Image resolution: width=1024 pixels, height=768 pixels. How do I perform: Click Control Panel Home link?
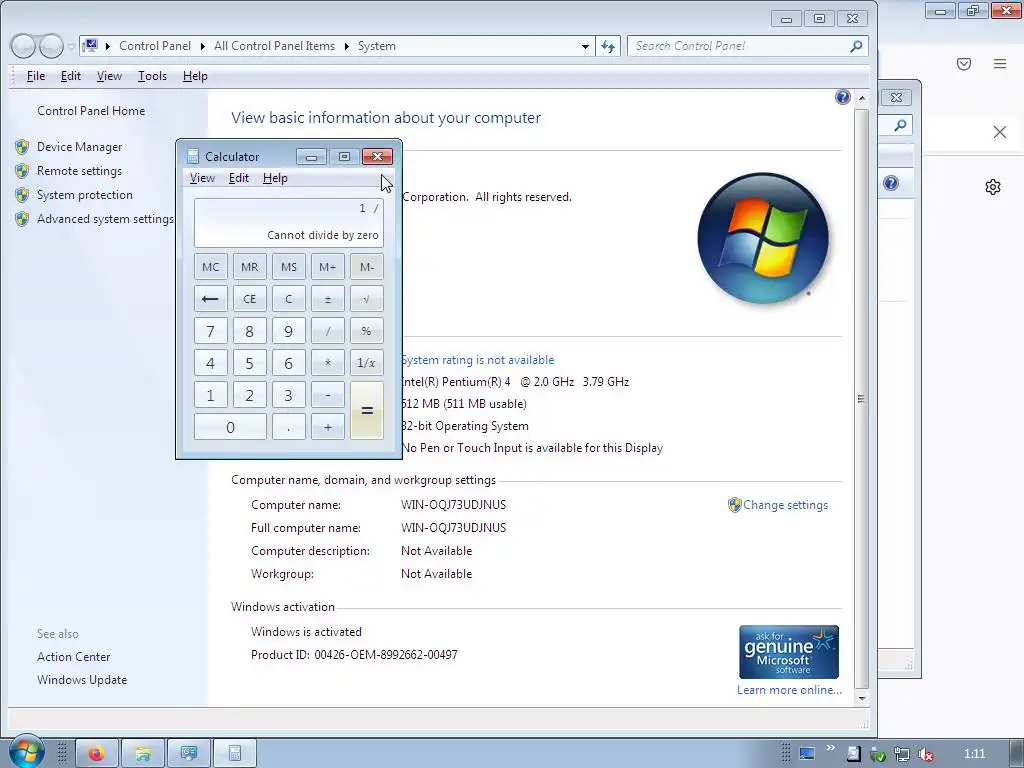(91, 111)
